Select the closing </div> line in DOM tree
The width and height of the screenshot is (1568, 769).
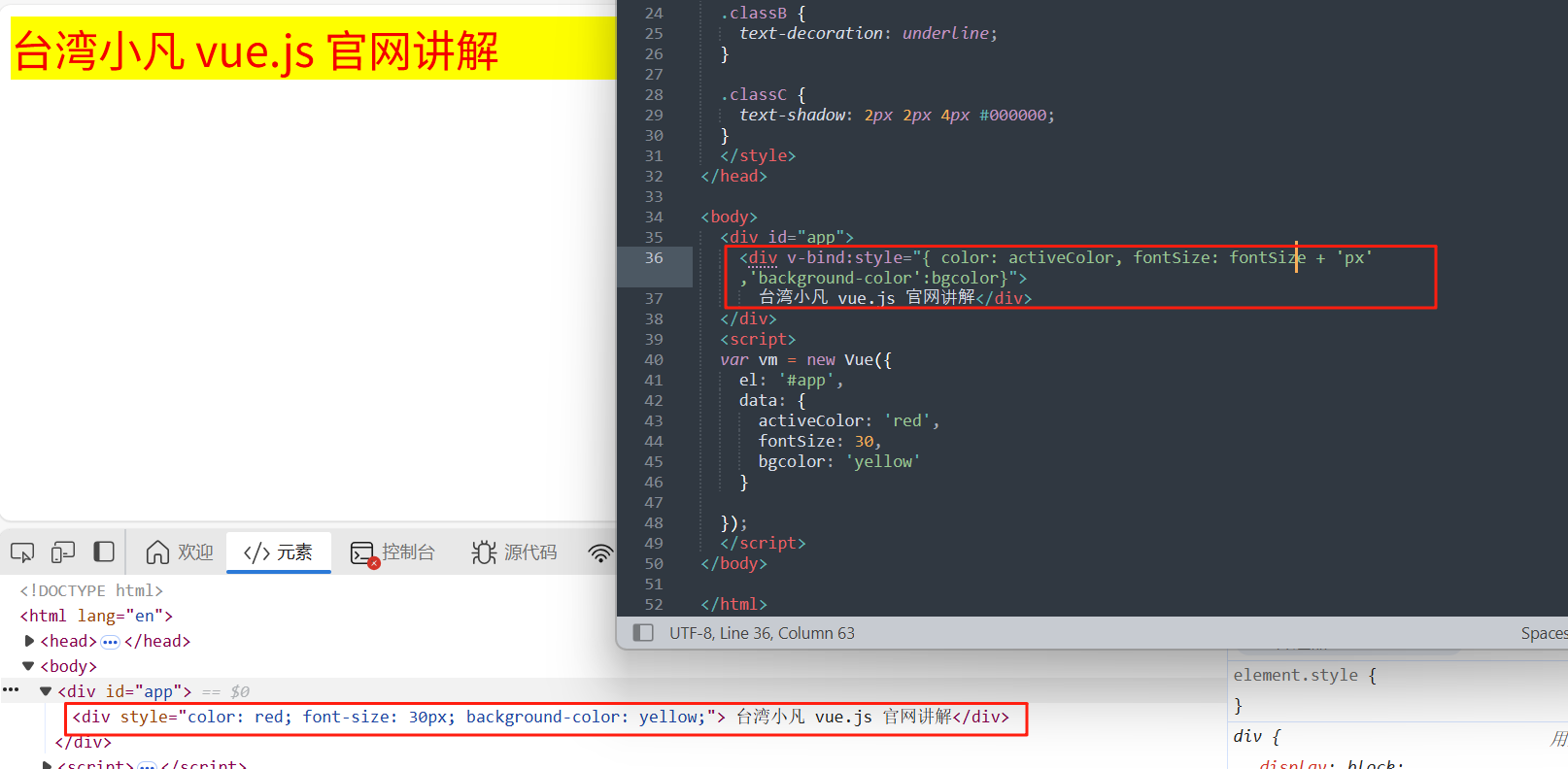tap(83, 742)
